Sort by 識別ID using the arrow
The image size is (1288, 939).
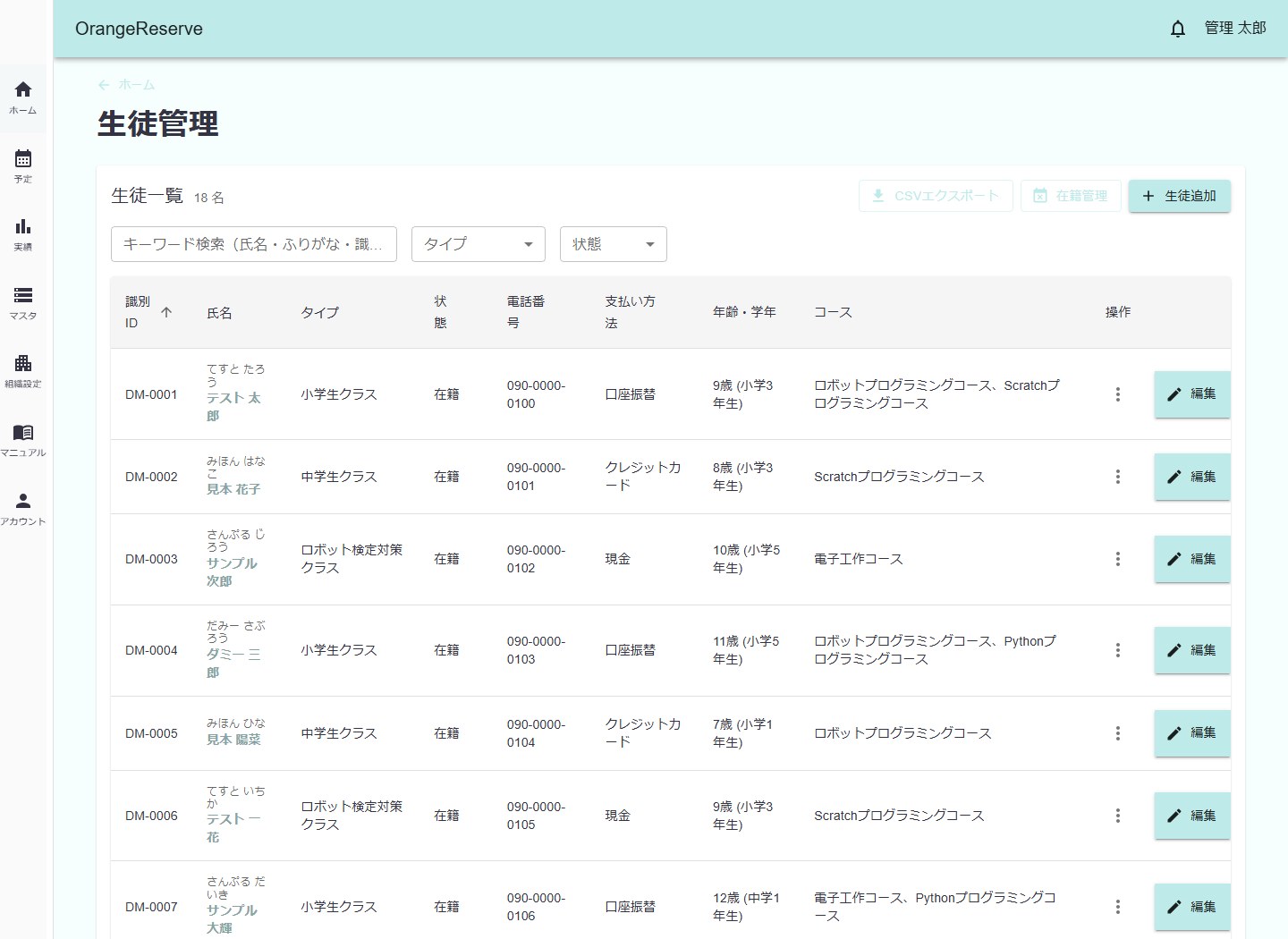[166, 312]
